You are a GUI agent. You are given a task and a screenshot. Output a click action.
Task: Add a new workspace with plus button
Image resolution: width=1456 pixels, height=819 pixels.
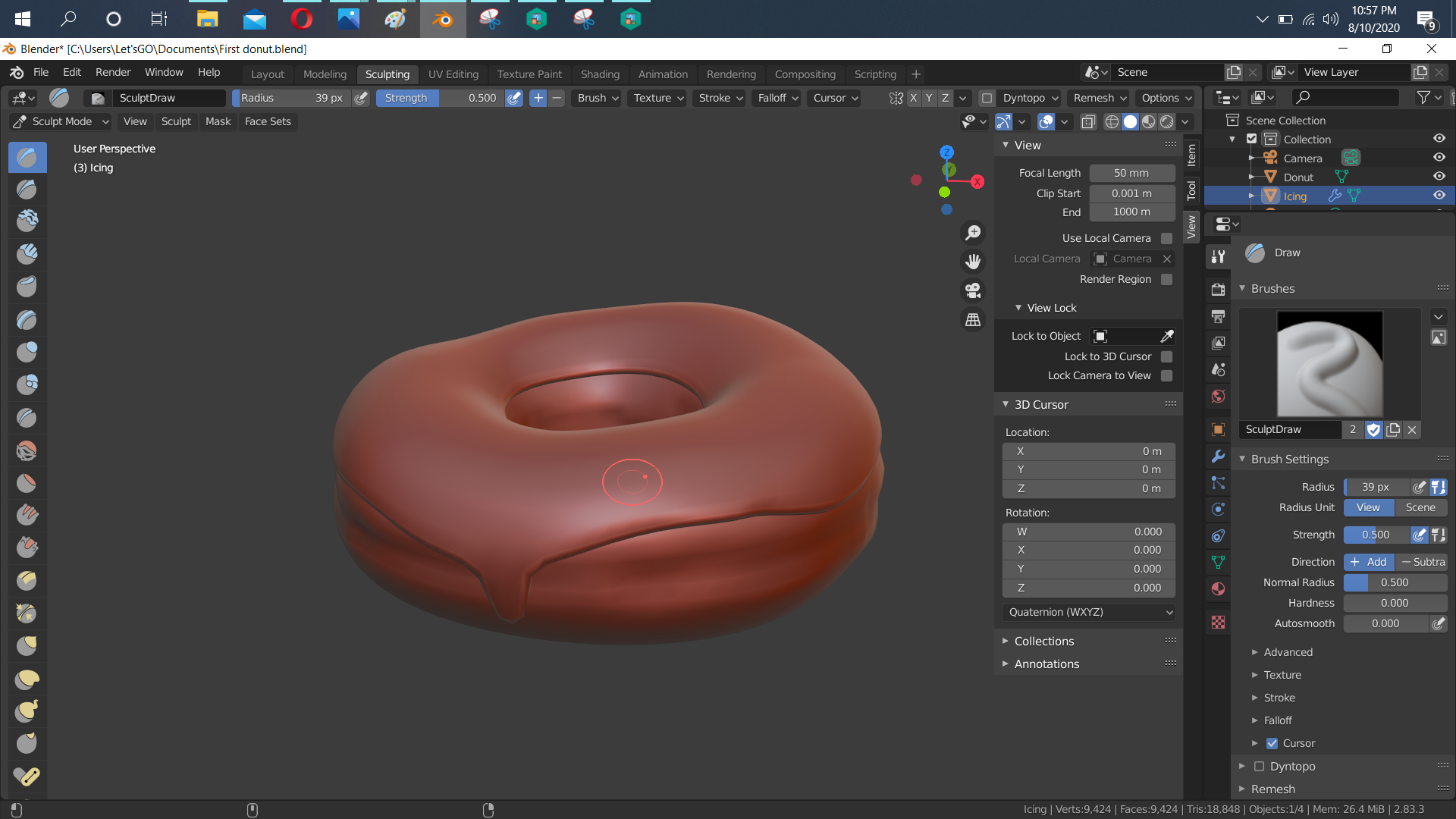[x=916, y=74]
